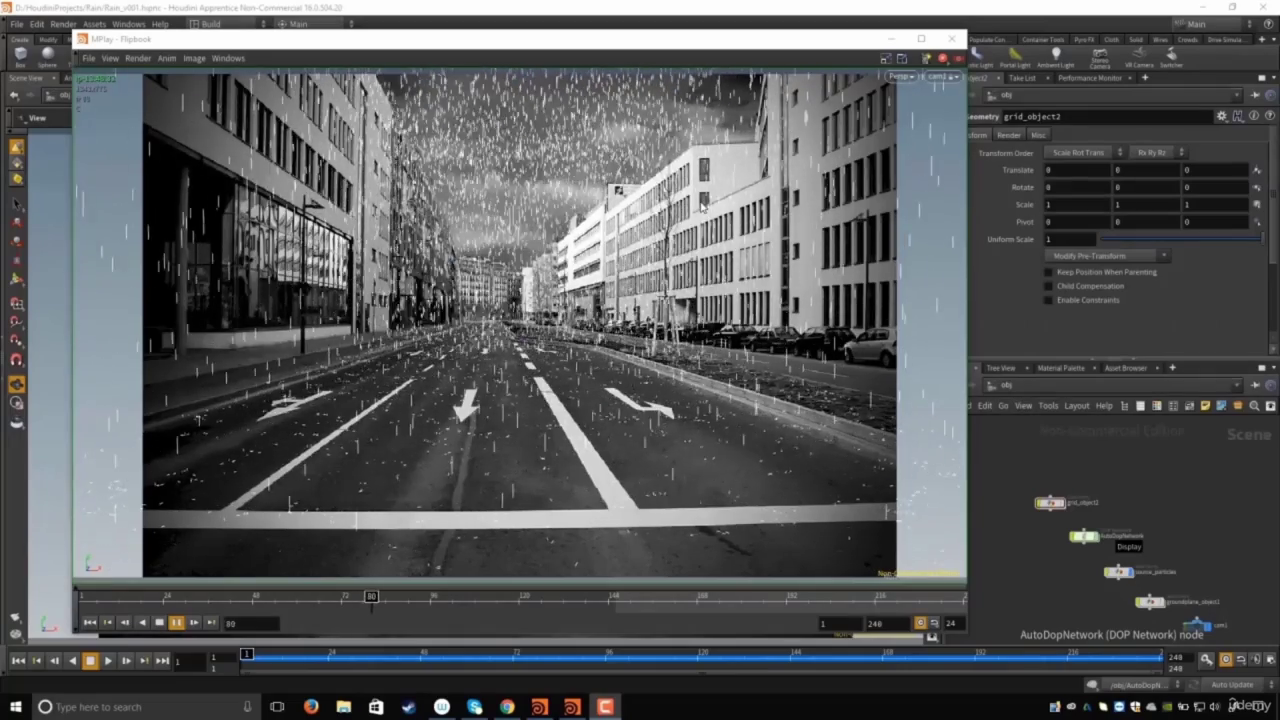The image size is (1280, 720).
Task: Open network editor Tools menu
Action: (x=1048, y=406)
